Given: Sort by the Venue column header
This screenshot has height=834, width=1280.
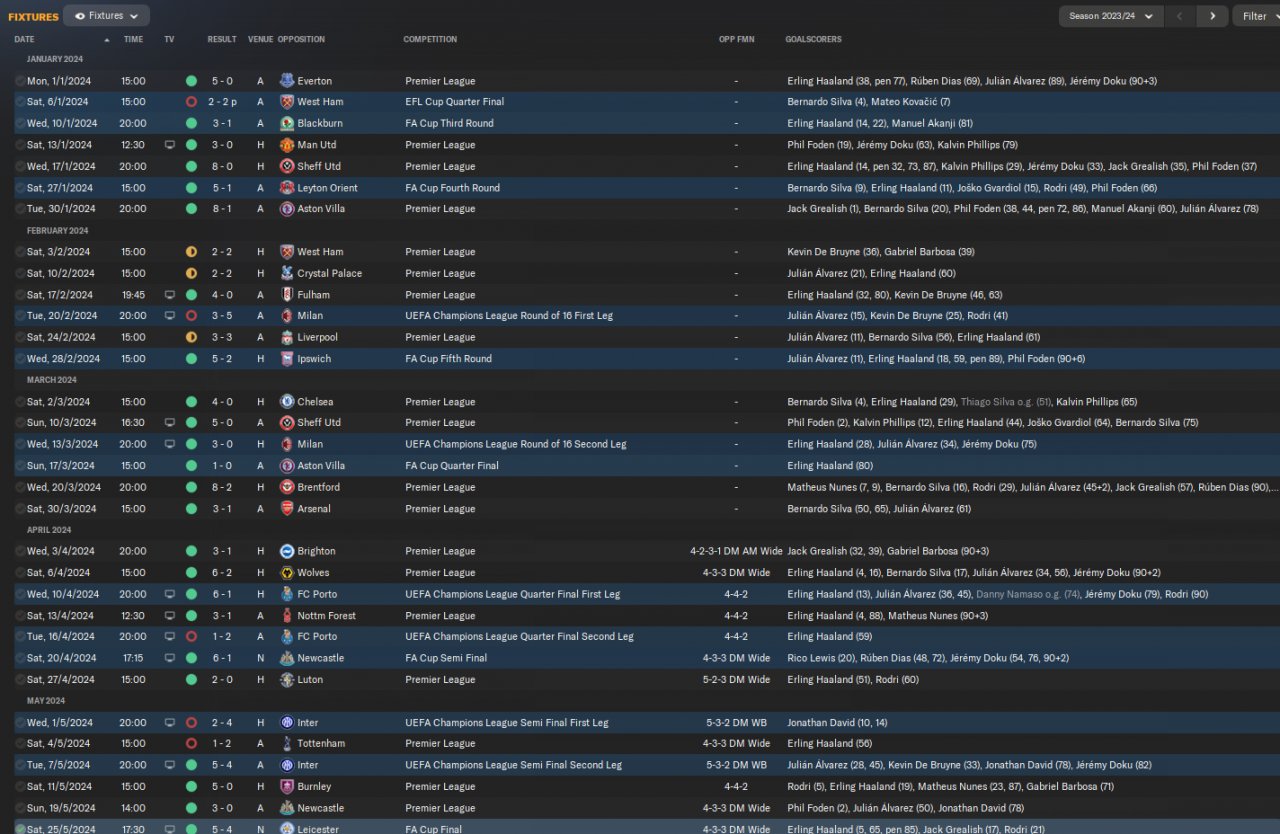Looking at the screenshot, I should pos(260,40).
